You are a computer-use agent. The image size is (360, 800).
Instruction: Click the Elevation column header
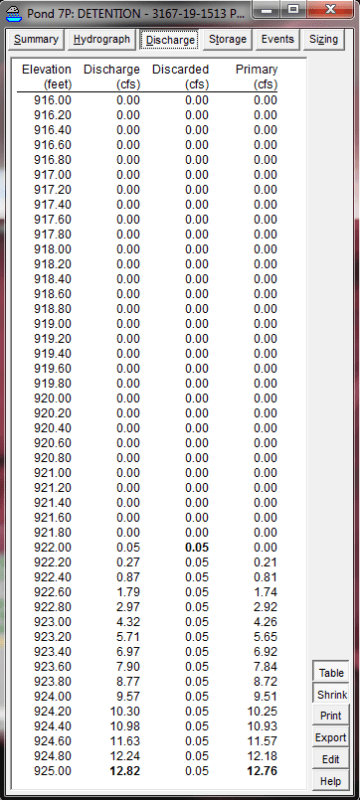point(46,77)
